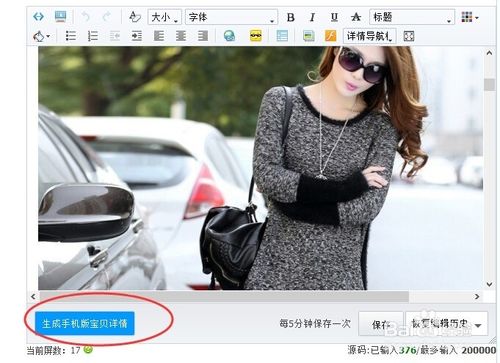500x363 pixels.
Task: Click the model photo in the editor
Action: pyautogui.click(x=260, y=168)
